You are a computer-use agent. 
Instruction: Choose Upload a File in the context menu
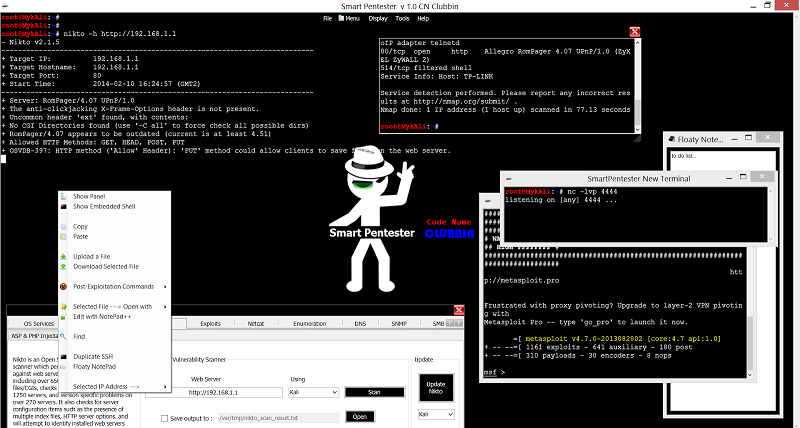click(x=92, y=257)
